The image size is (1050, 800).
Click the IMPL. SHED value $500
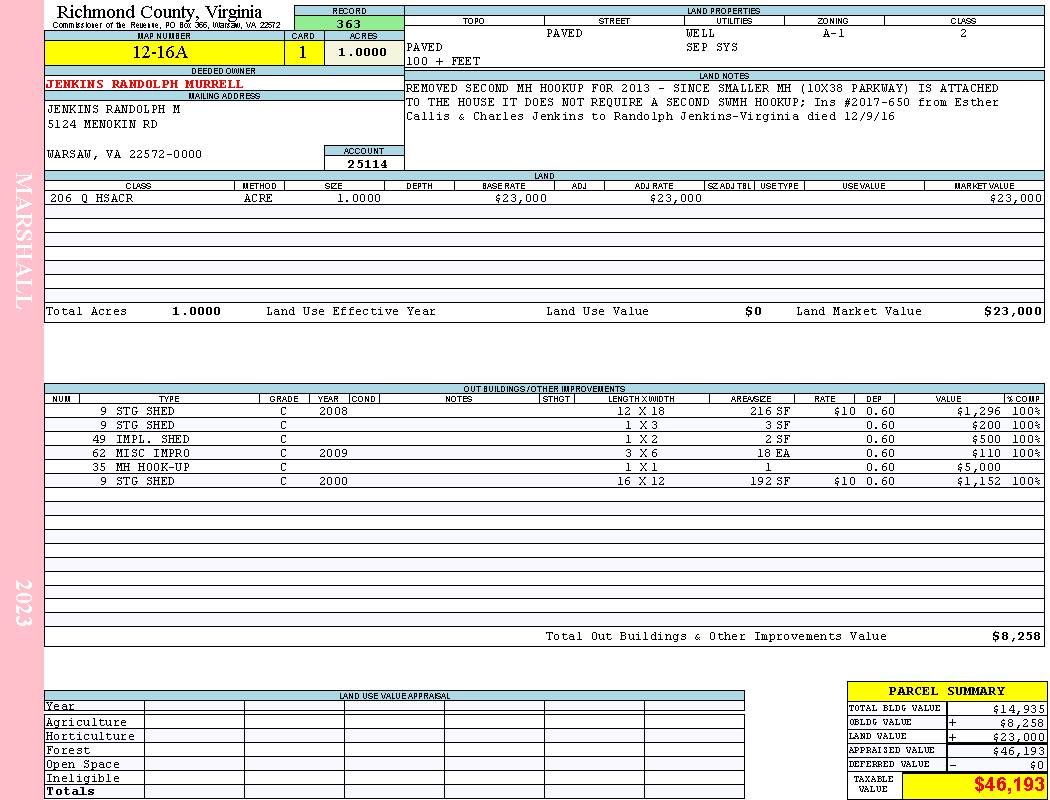[x=986, y=439]
